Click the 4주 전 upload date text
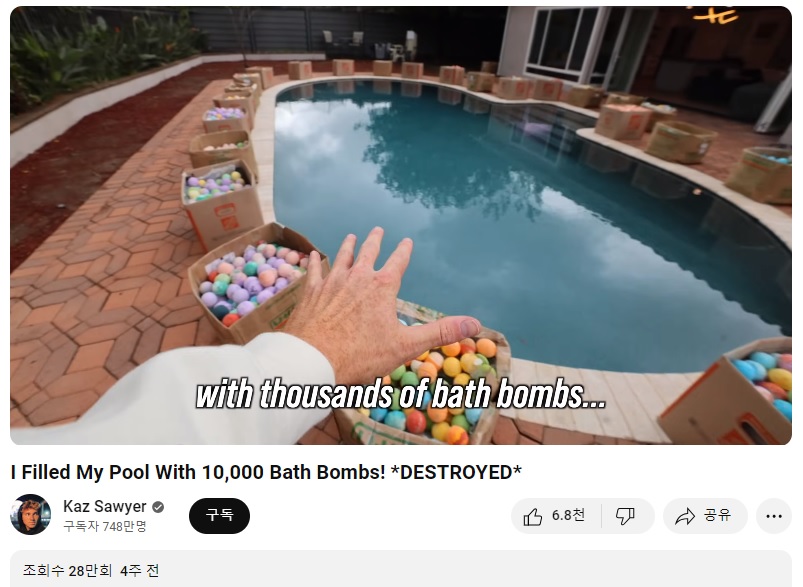Screen dimensions: 803x587 coord(140,571)
